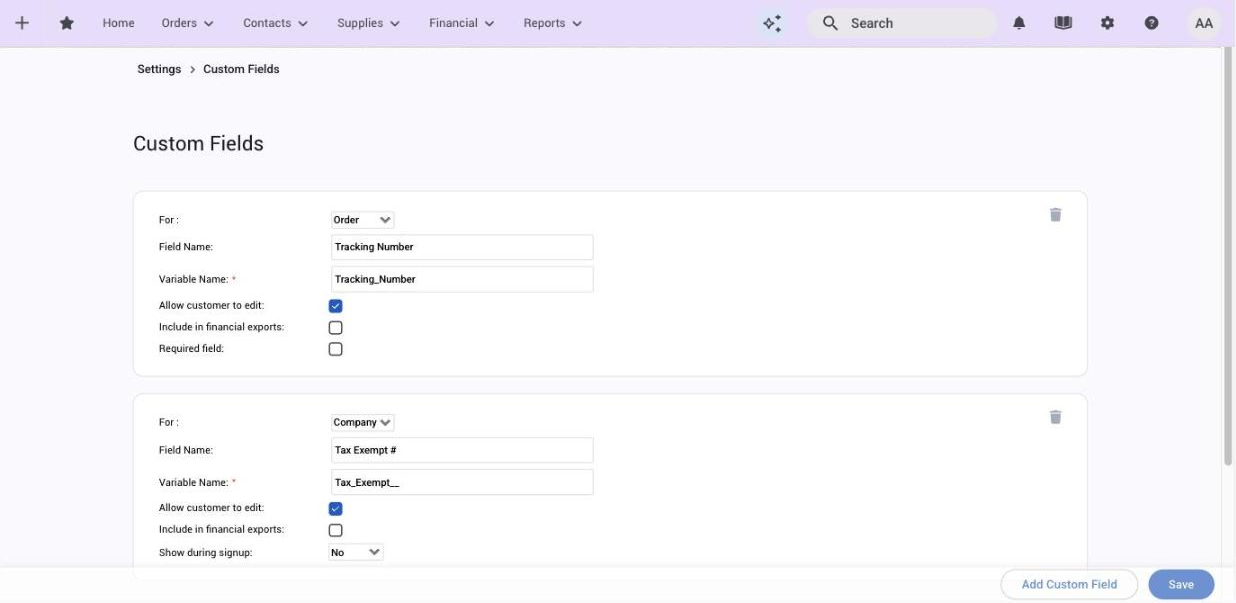The image size is (1236, 603).
Task: Click the AI sparkle assistant icon
Action: [x=772, y=23]
